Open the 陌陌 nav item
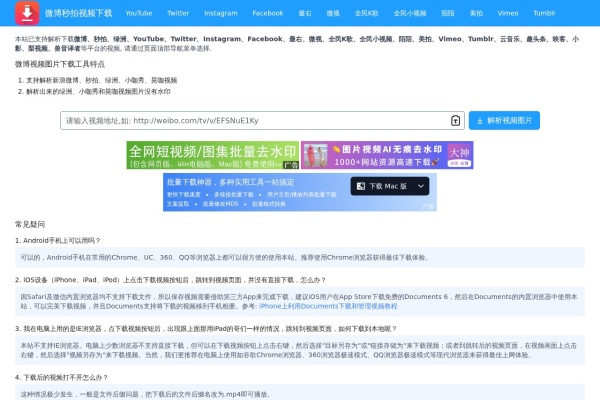This screenshot has width=600, height=400. (448, 13)
